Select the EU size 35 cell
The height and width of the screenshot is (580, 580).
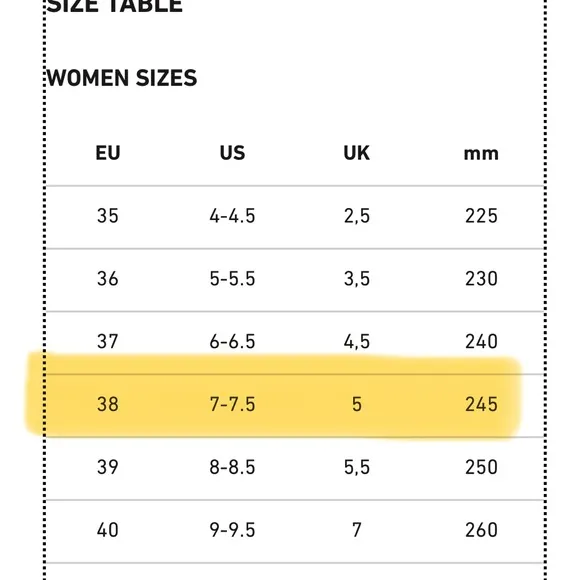(108, 216)
